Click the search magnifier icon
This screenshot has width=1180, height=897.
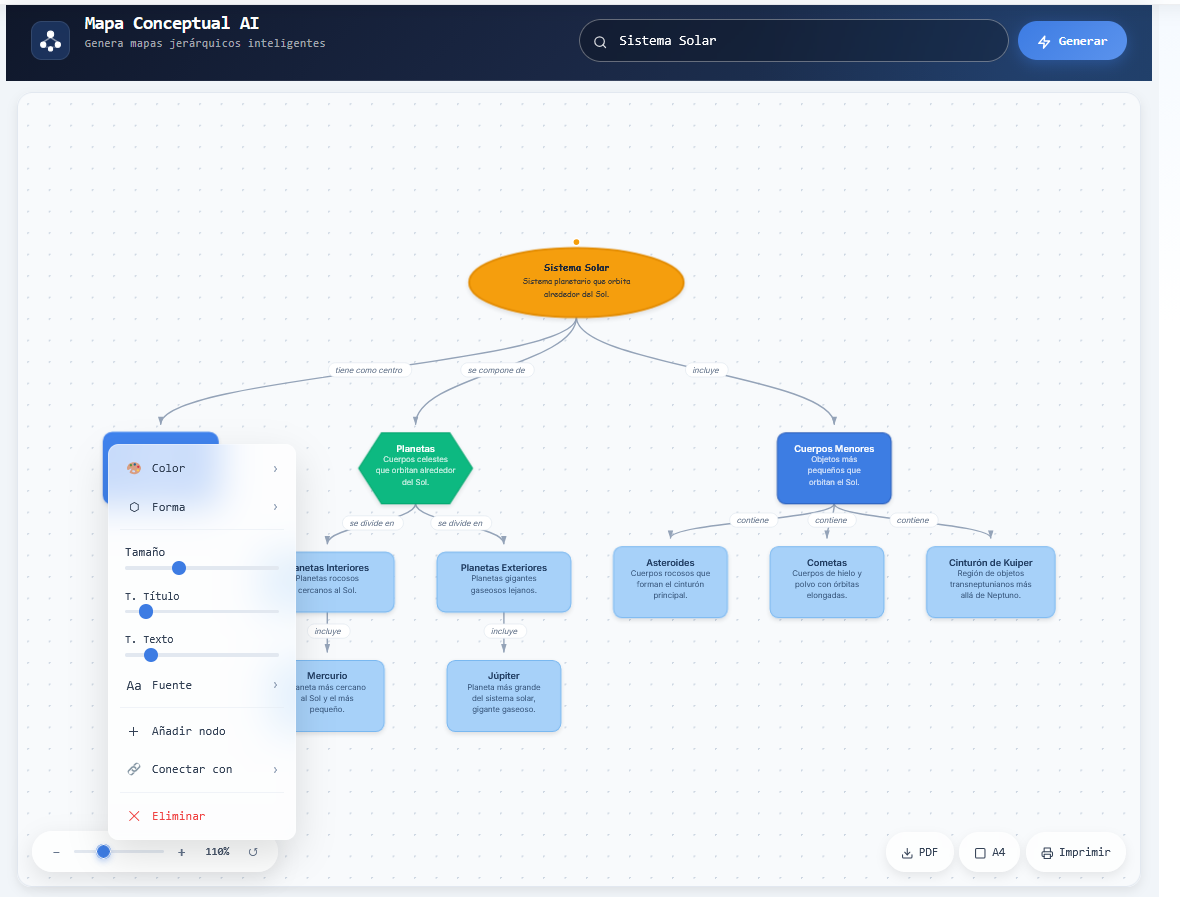[x=600, y=42]
